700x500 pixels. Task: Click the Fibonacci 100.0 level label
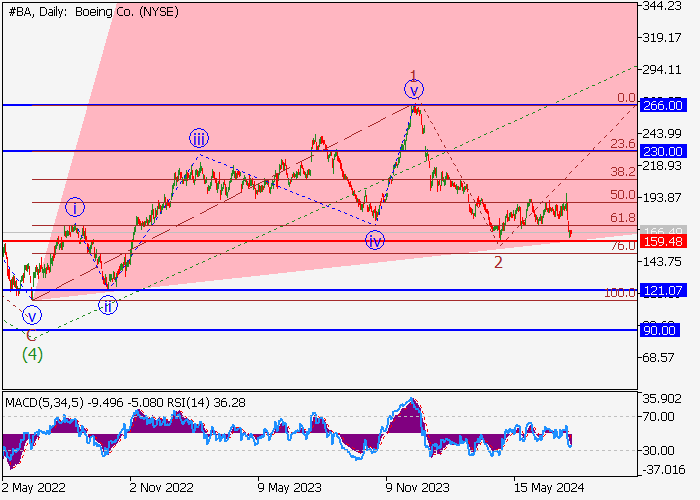tap(620, 293)
